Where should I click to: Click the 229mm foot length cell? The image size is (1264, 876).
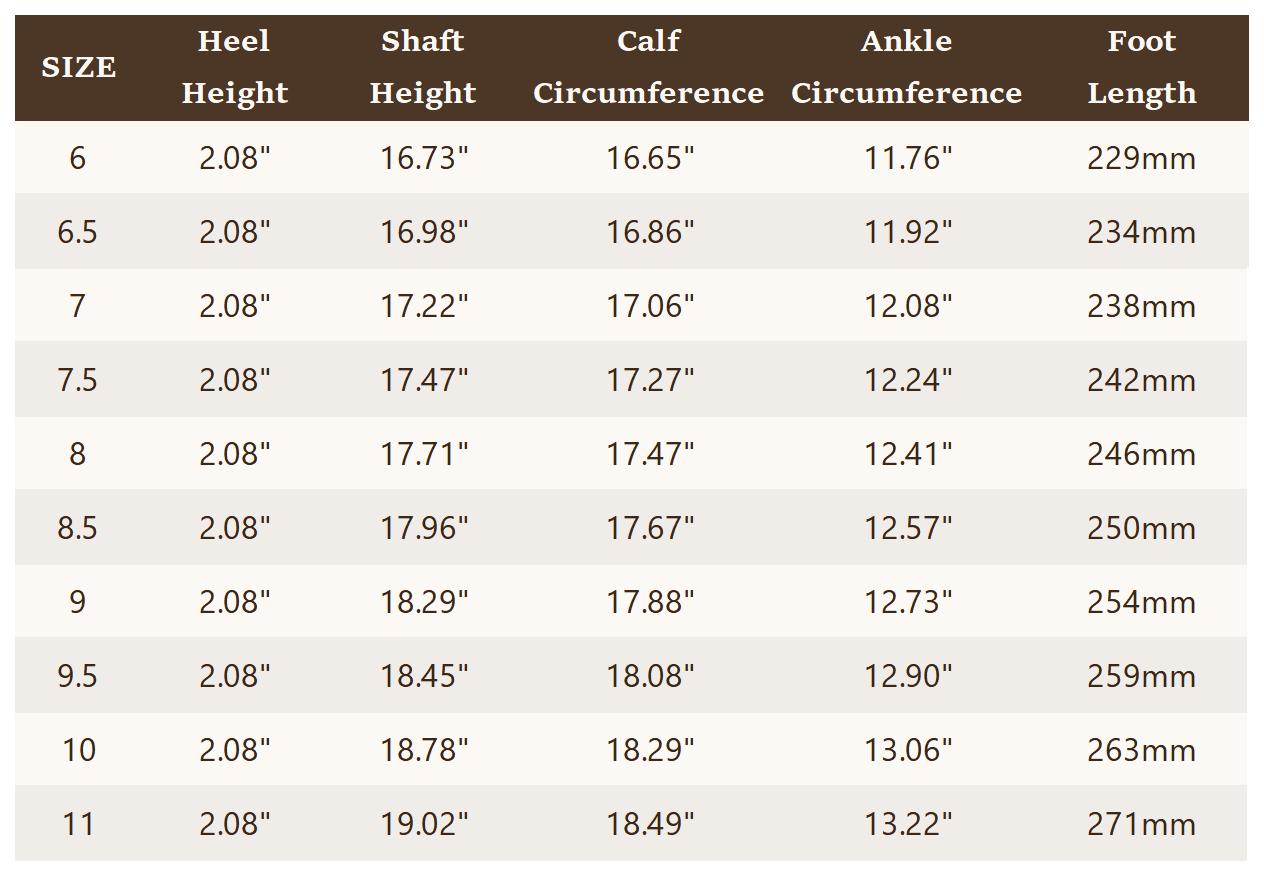(x=1141, y=158)
